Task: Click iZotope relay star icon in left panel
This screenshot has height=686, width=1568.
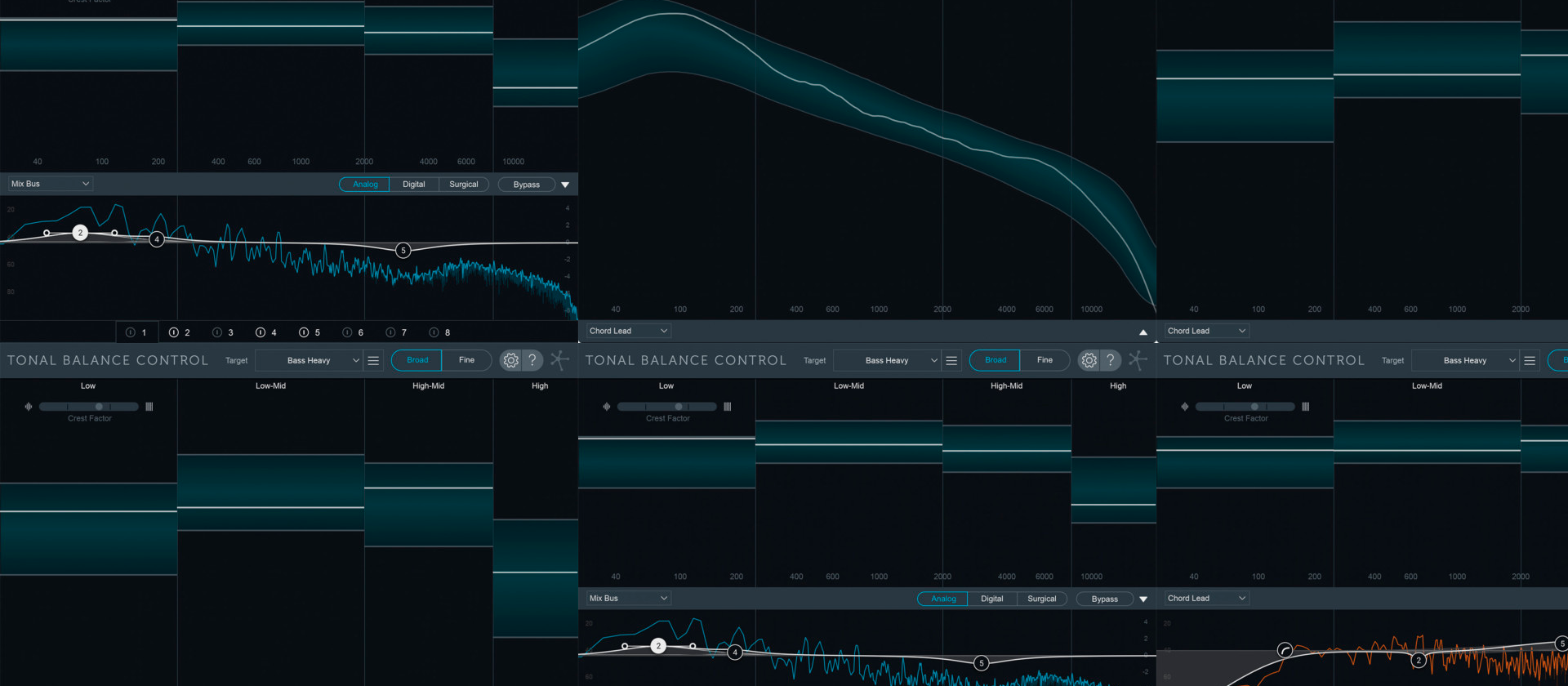Action: click(x=559, y=360)
